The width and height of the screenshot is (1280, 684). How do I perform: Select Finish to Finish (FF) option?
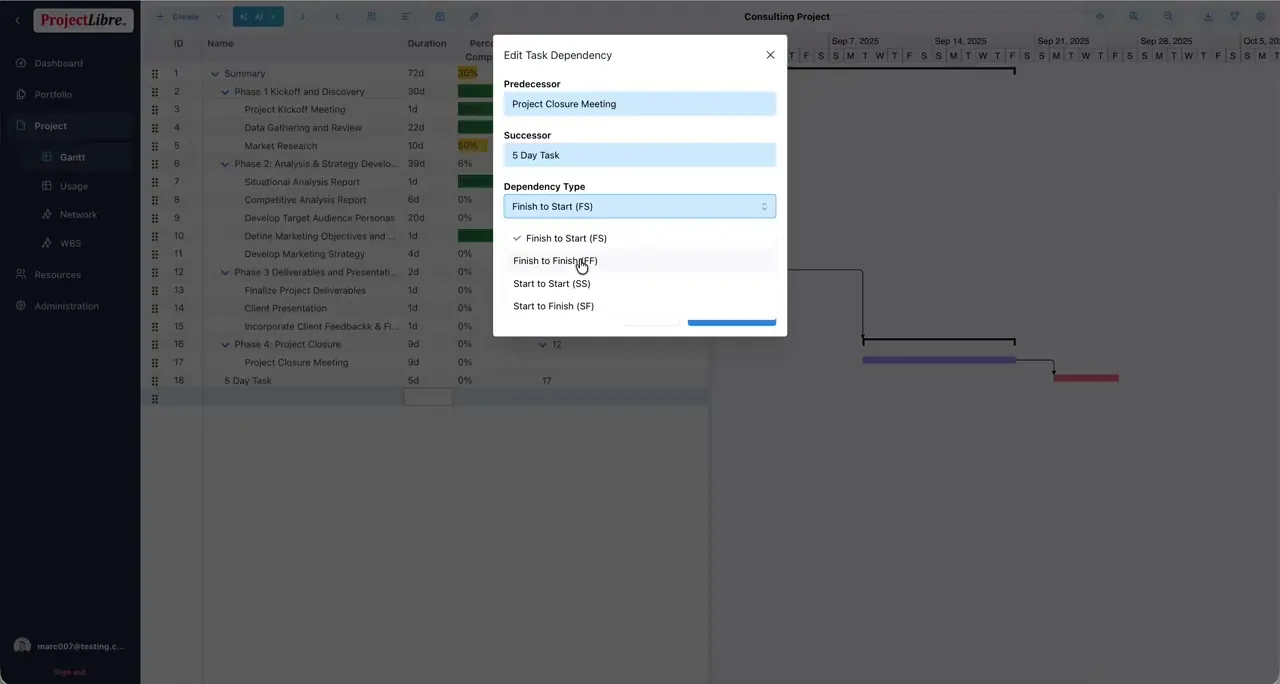point(640,261)
